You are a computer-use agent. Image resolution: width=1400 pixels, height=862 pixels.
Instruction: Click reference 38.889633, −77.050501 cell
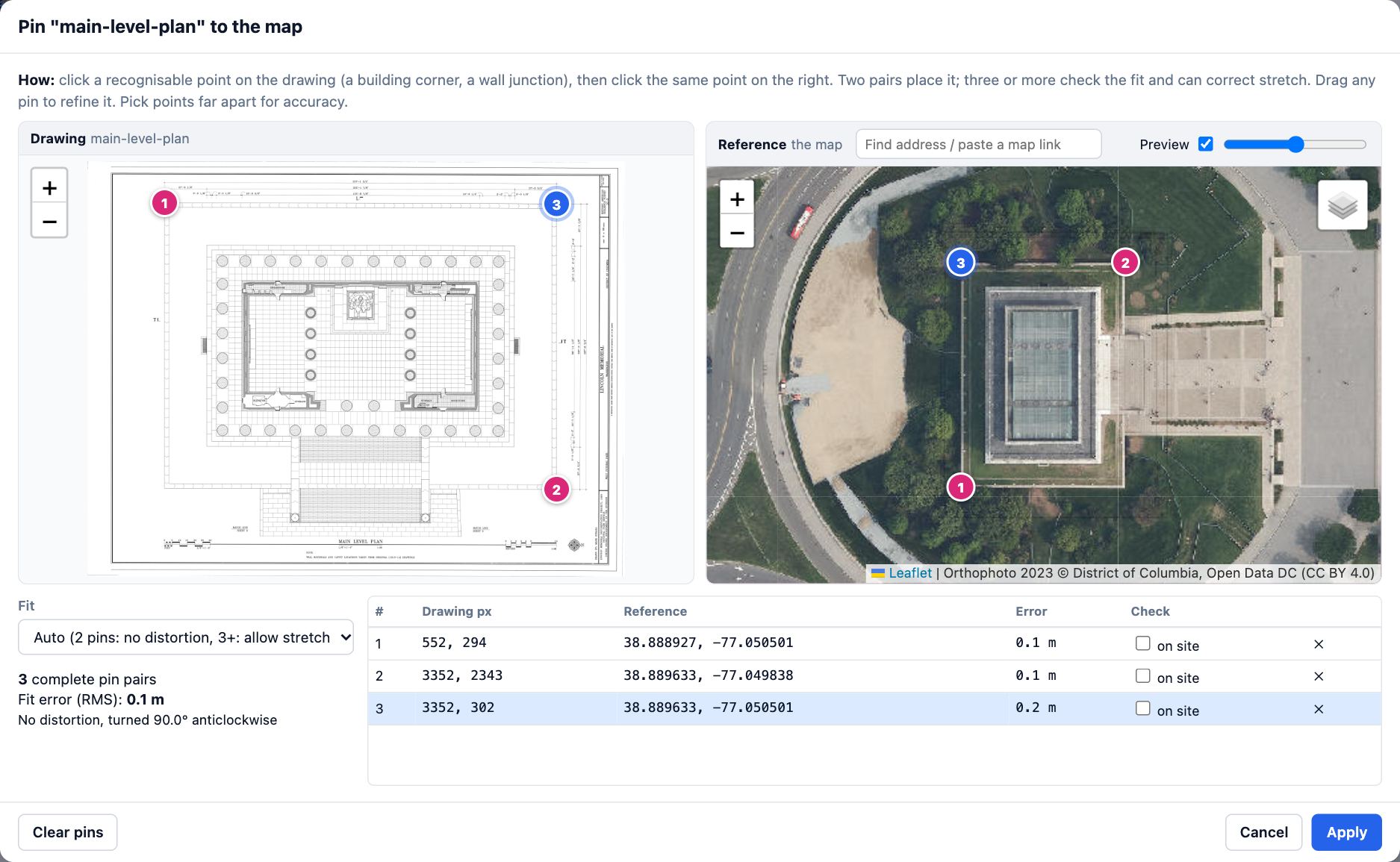708,708
